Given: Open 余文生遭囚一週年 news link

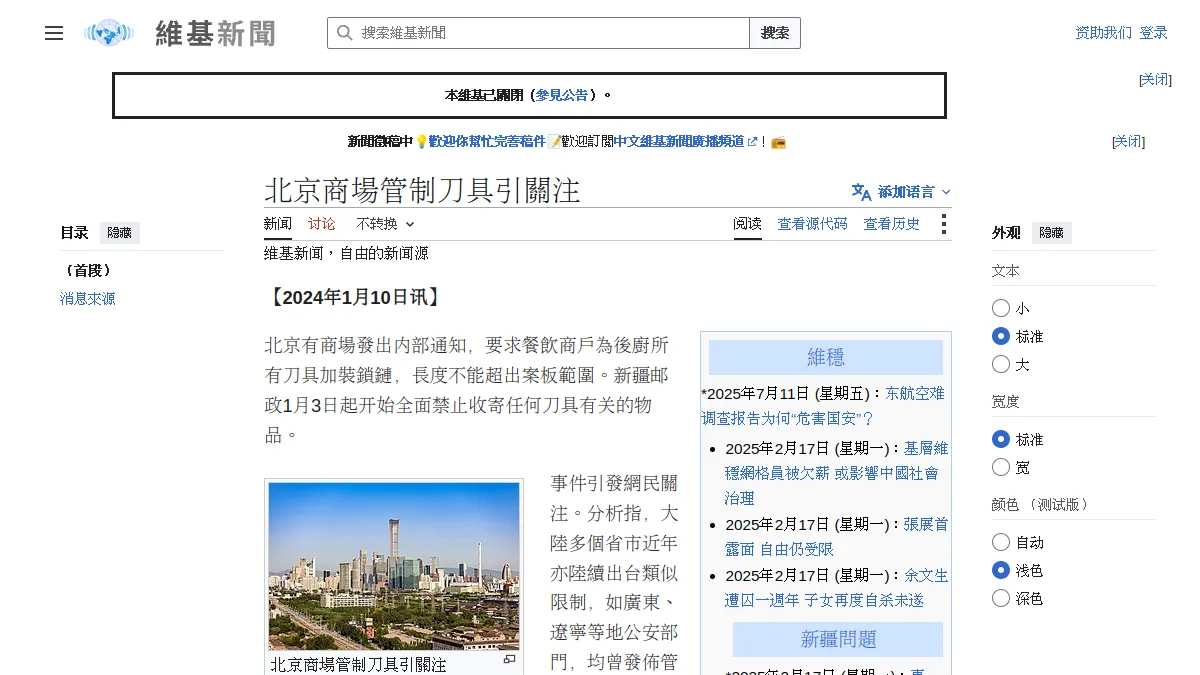Looking at the screenshot, I should [x=837, y=587].
